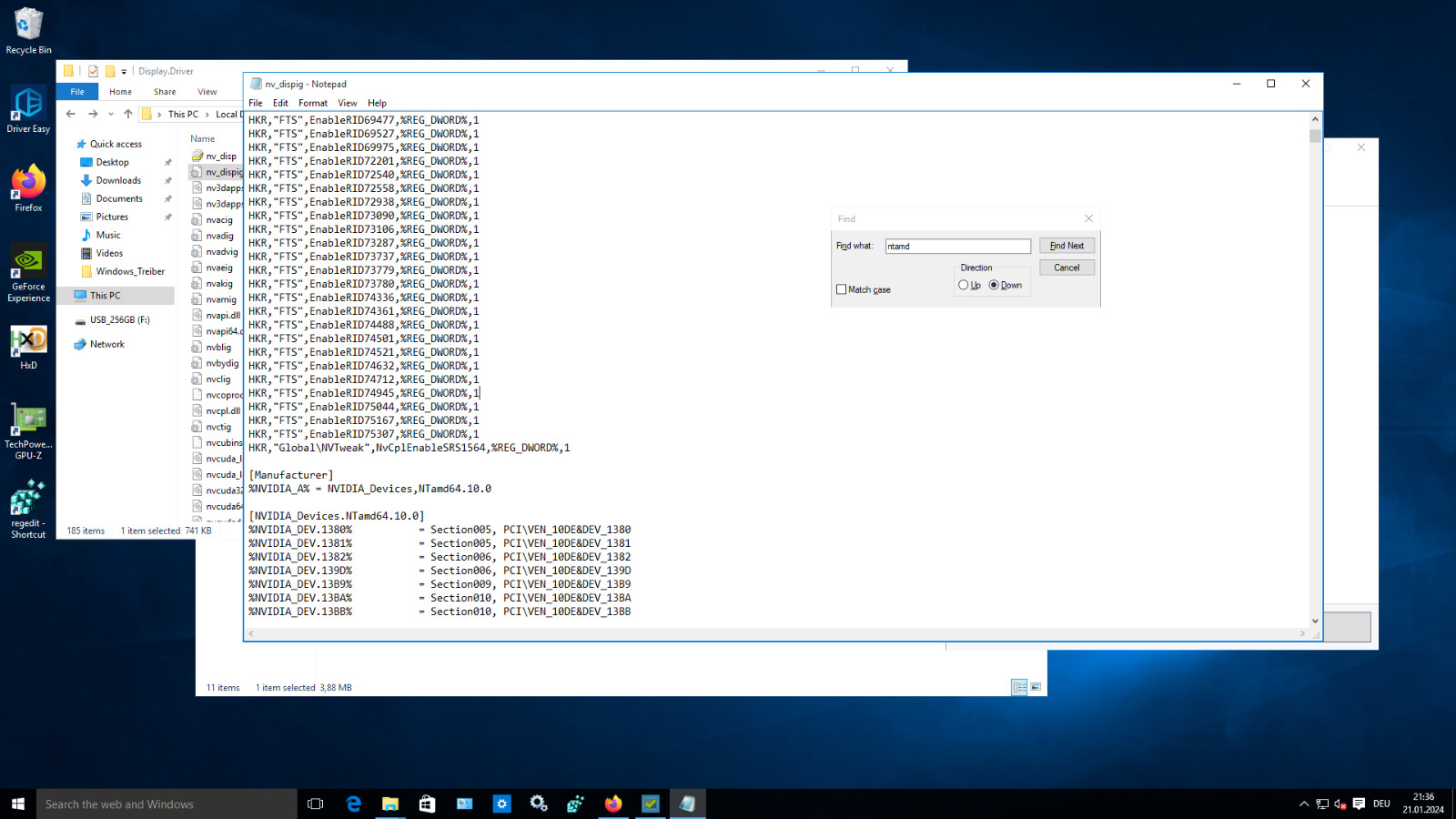Open Control Panel taskbar icon
Viewport: 1456px width, 819px height.
[x=464, y=804]
